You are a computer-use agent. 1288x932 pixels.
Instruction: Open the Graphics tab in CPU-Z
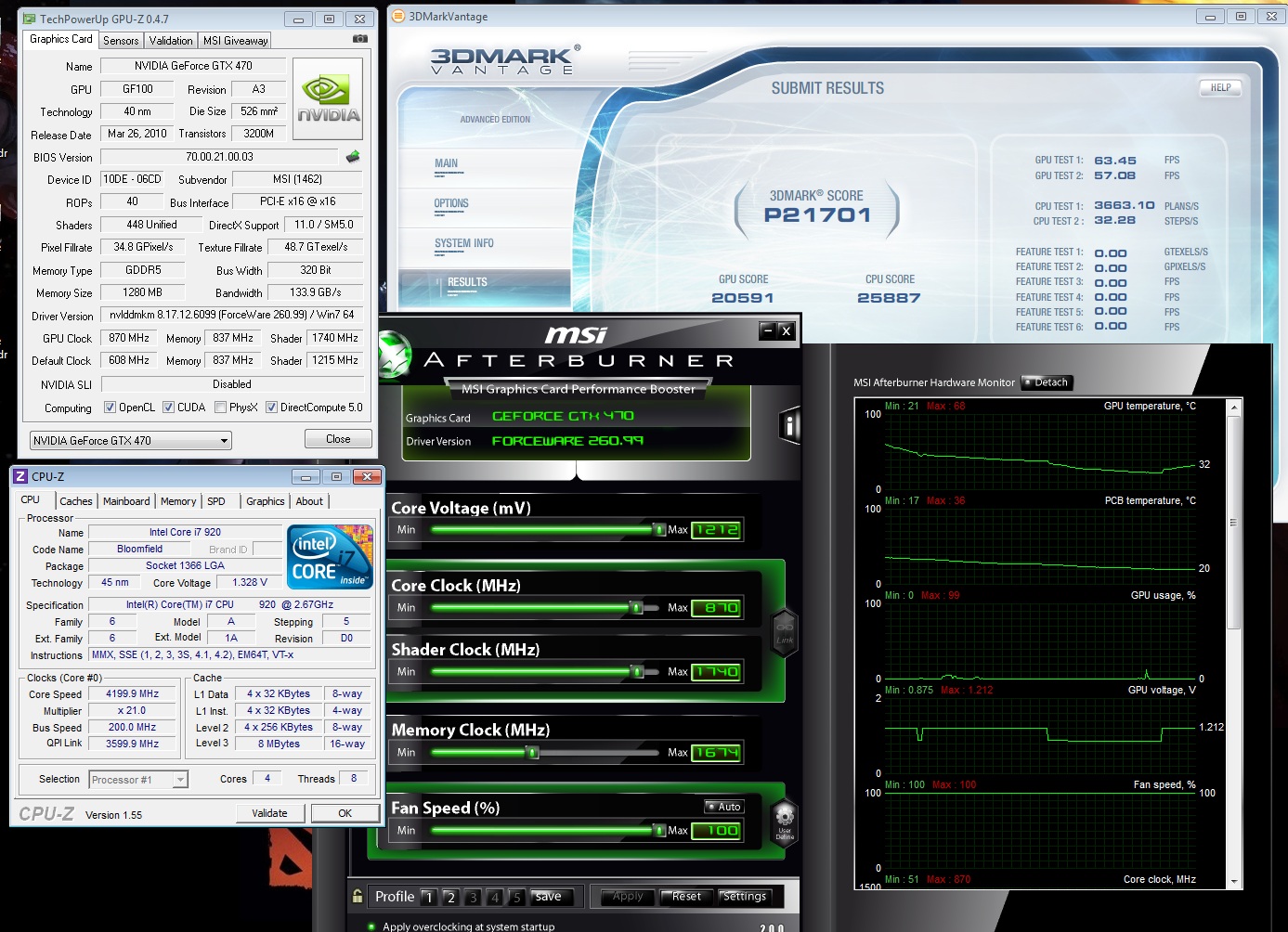point(266,501)
